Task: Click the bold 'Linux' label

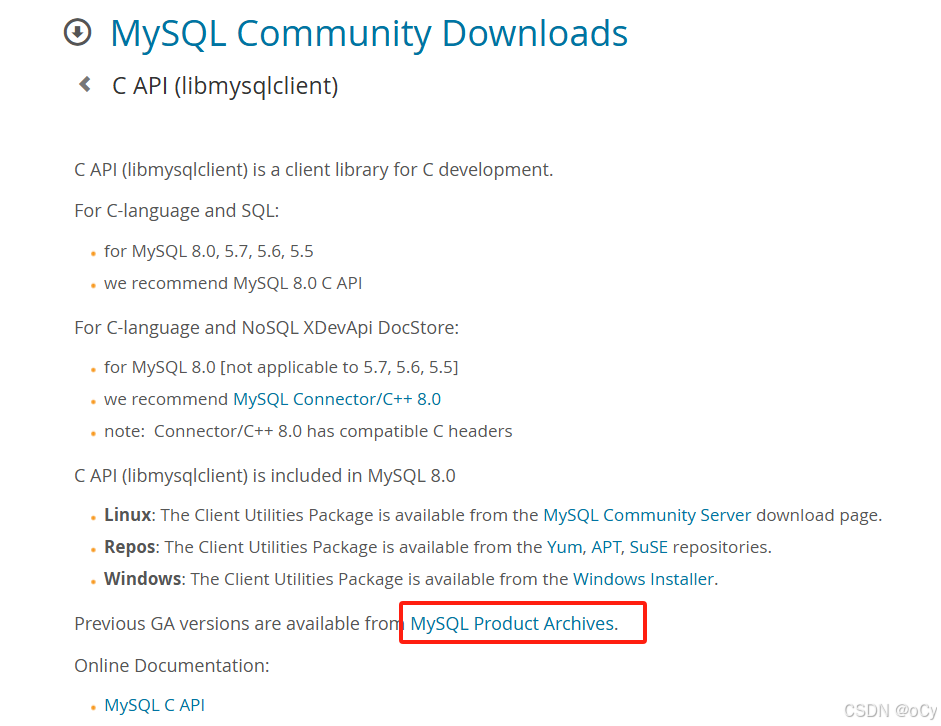Action: click(127, 515)
